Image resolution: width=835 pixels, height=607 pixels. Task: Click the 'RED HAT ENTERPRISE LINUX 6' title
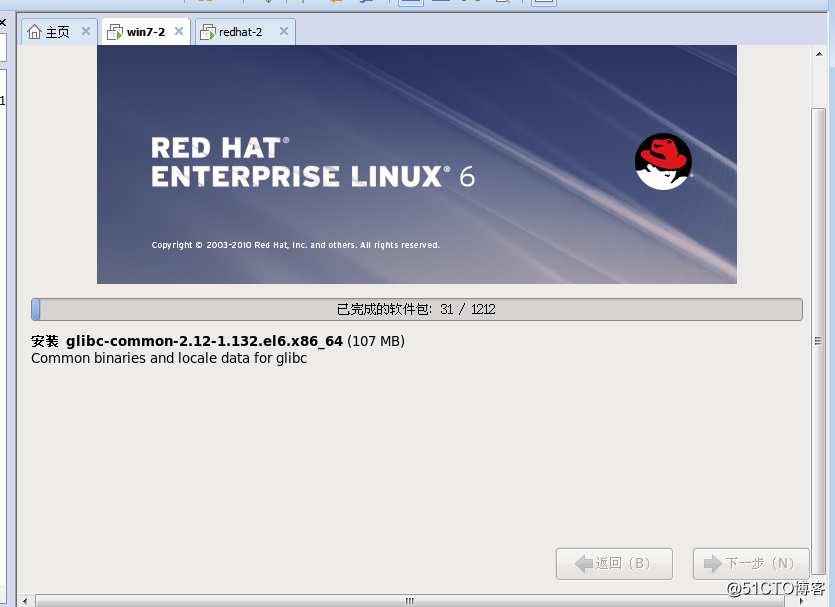pyautogui.click(x=313, y=162)
